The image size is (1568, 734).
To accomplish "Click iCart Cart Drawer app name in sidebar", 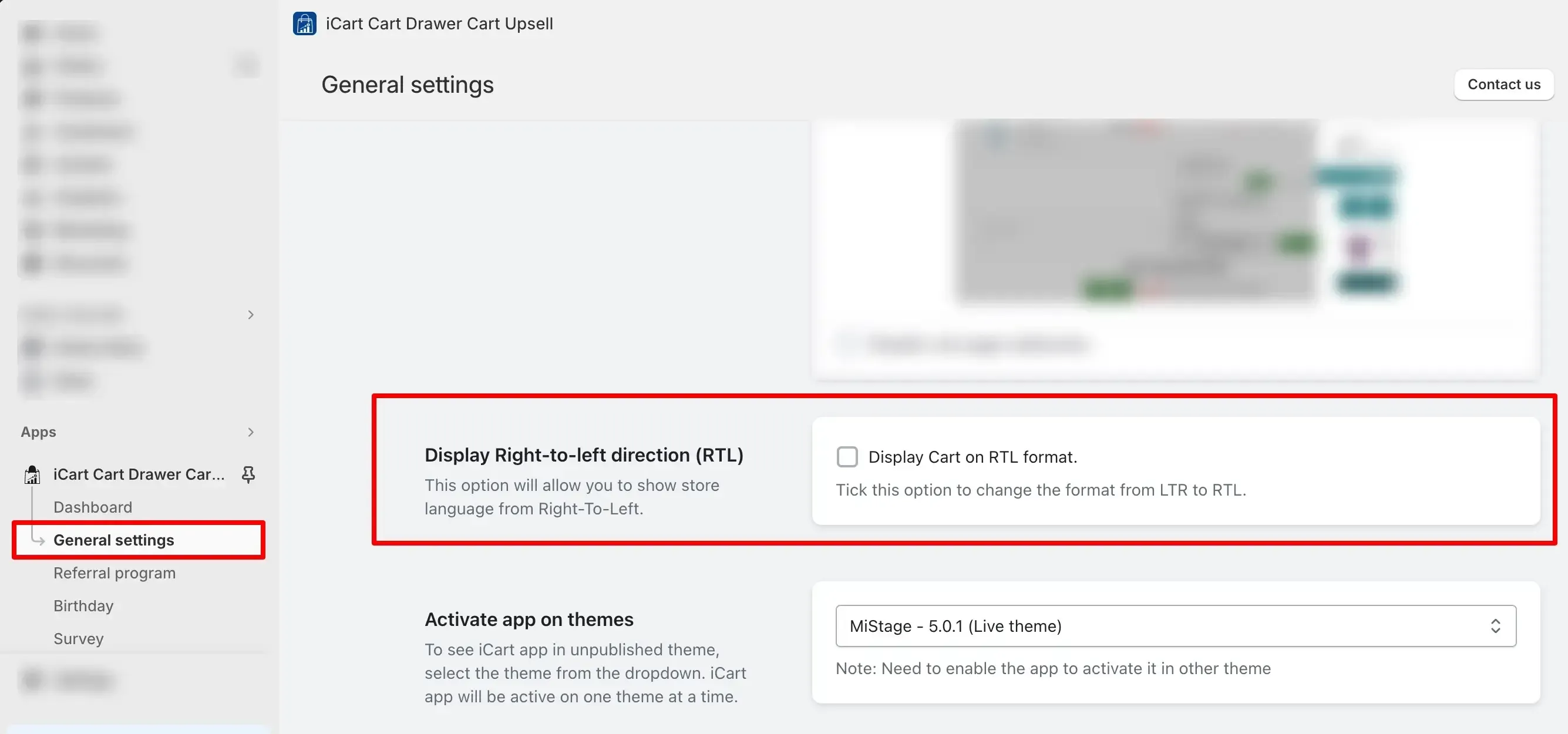I will pyautogui.click(x=139, y=474).
